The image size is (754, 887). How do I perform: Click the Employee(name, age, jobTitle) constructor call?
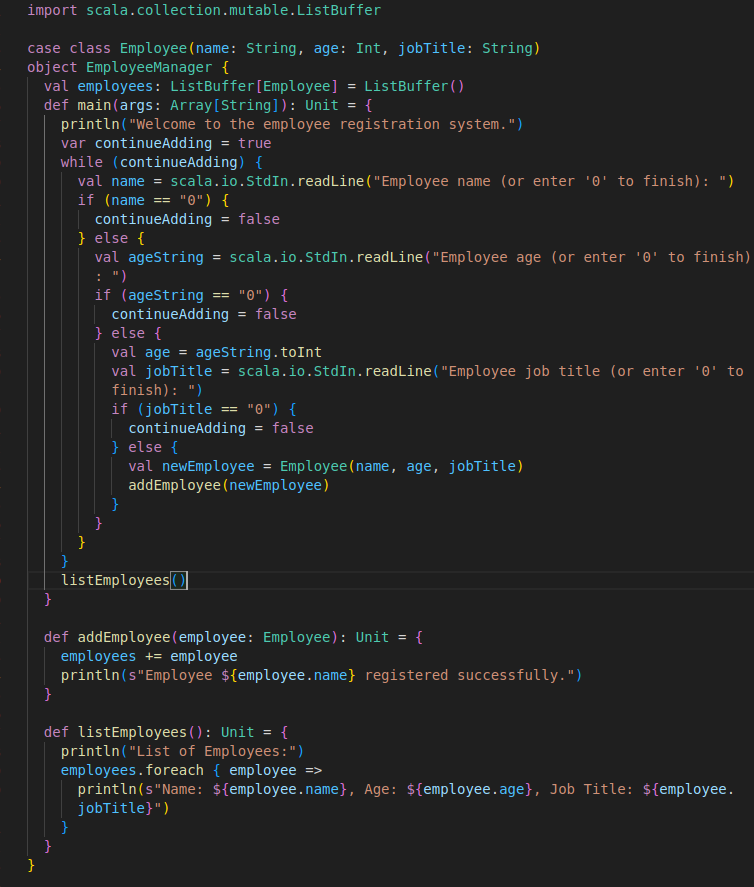[x=401, y=466]
